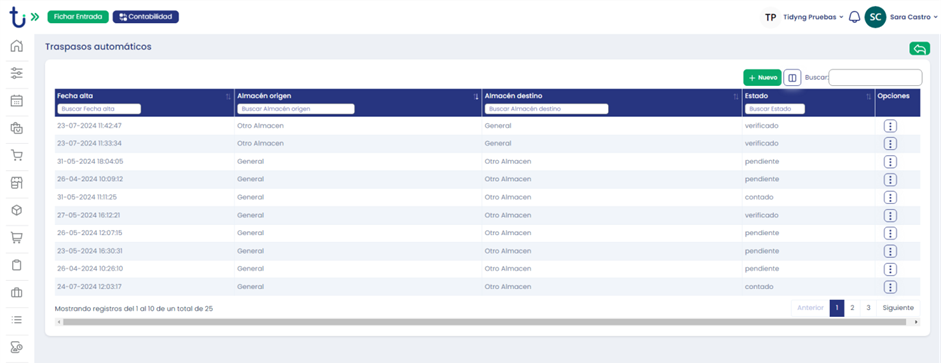
Task: Click the SC user avatar
Action: 875,17
